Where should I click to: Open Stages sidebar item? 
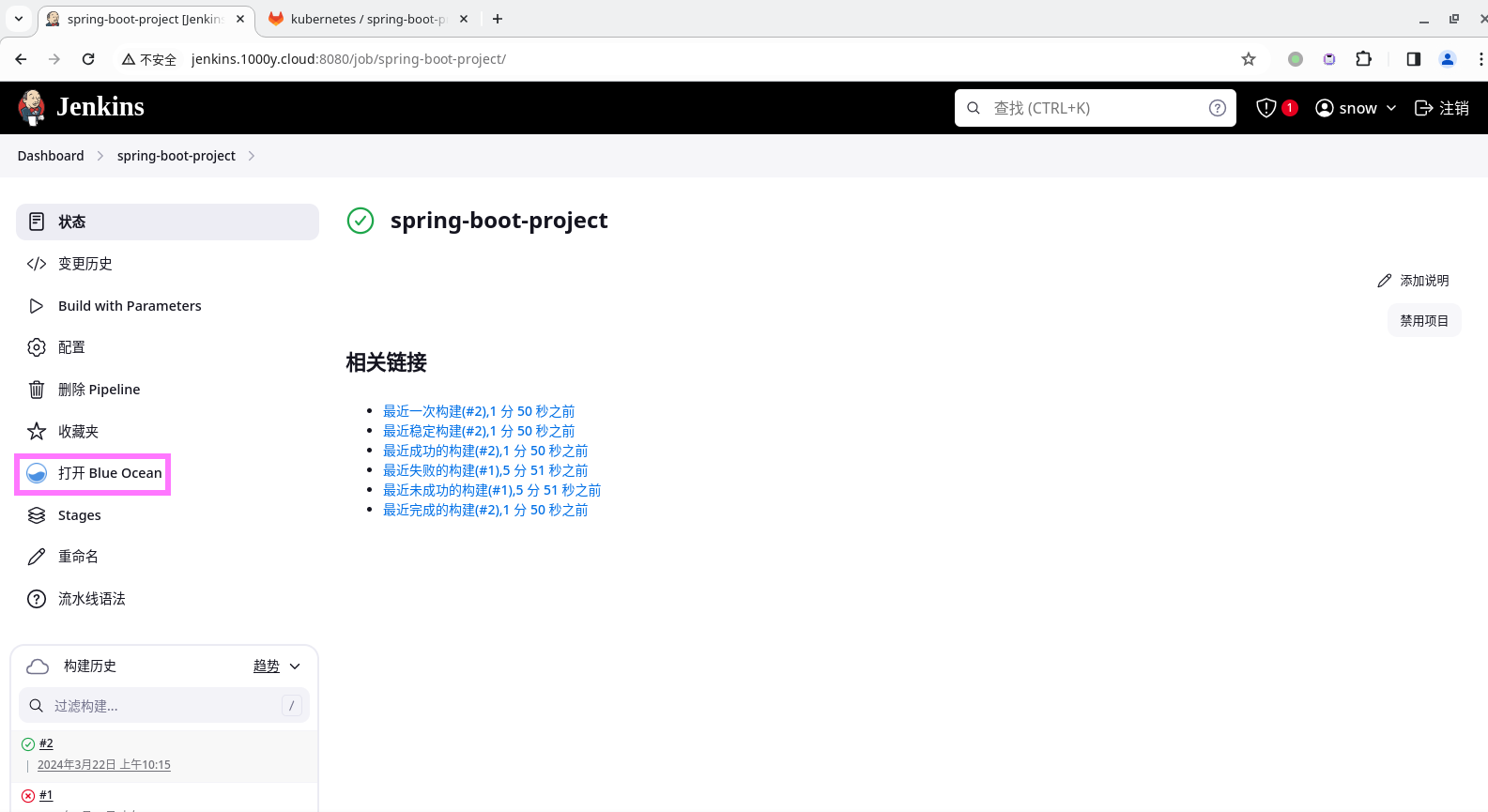pos(167,515)
